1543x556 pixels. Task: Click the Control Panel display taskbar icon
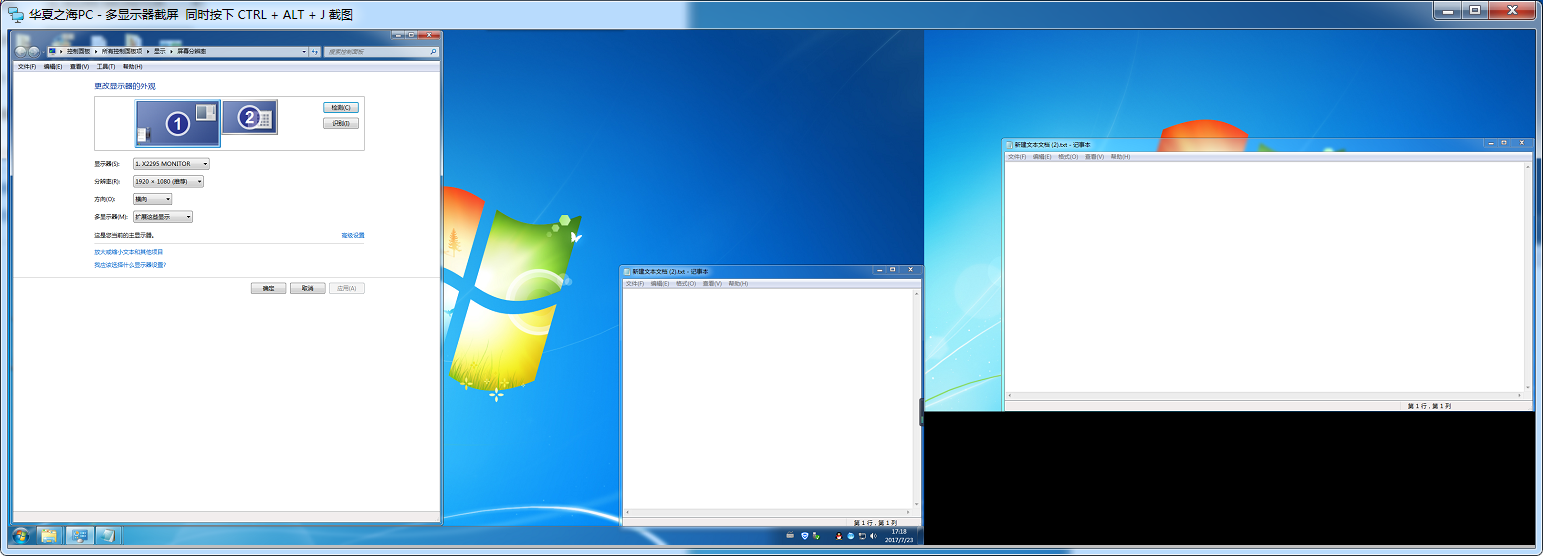pos(78,535)
